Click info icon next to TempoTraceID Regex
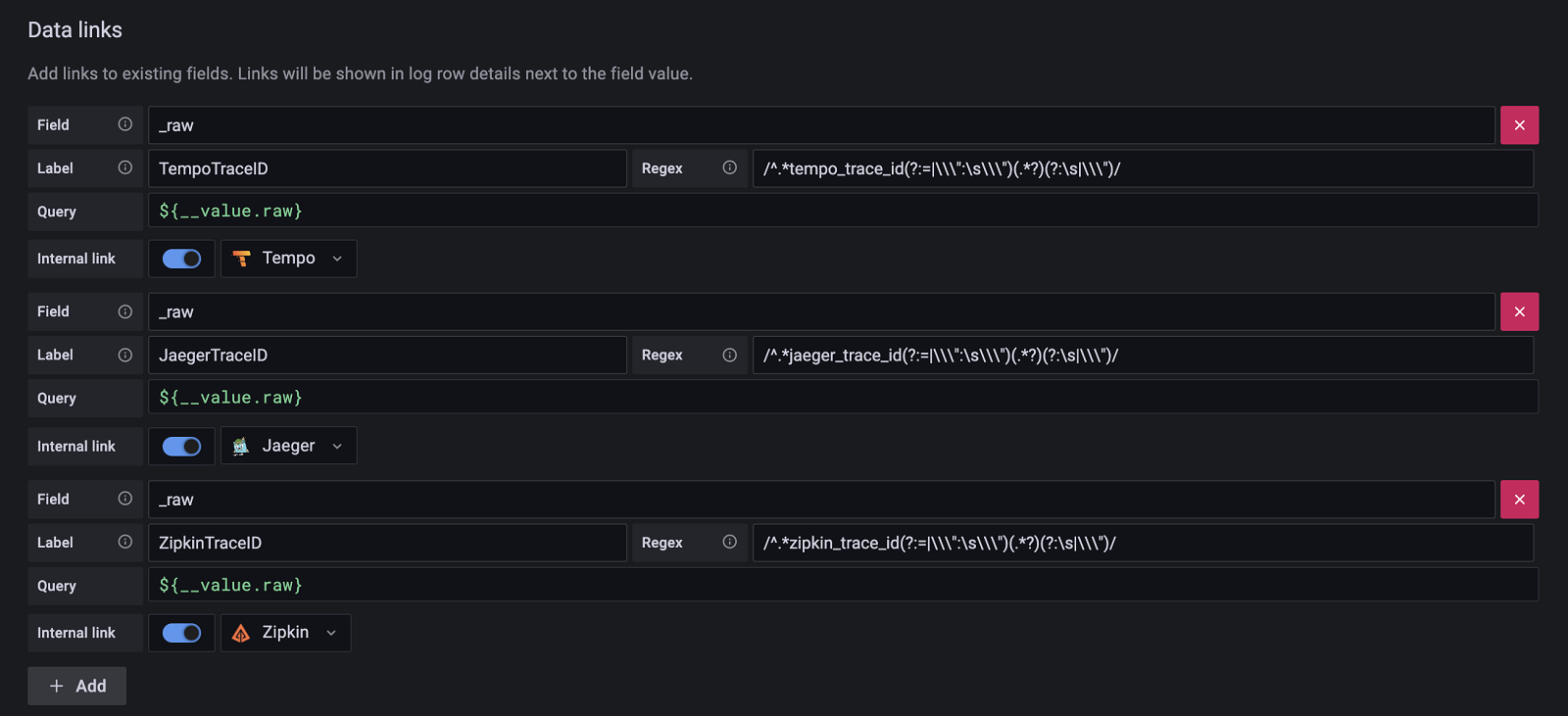The width and height of the screenshot is (1568, 716). pyautogui.click(x=729, y=167)
